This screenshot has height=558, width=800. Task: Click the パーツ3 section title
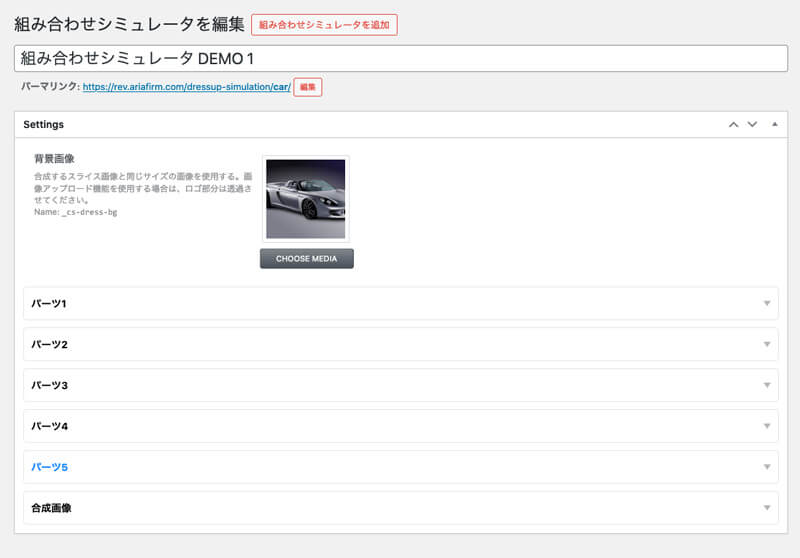(49, 385)
